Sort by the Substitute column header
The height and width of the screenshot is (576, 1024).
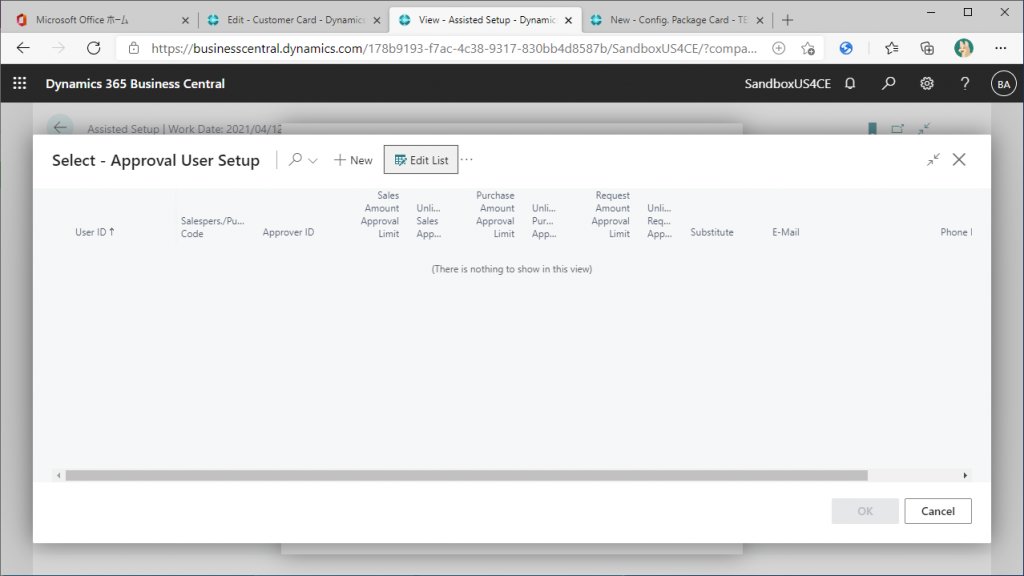tap(712, 232)
